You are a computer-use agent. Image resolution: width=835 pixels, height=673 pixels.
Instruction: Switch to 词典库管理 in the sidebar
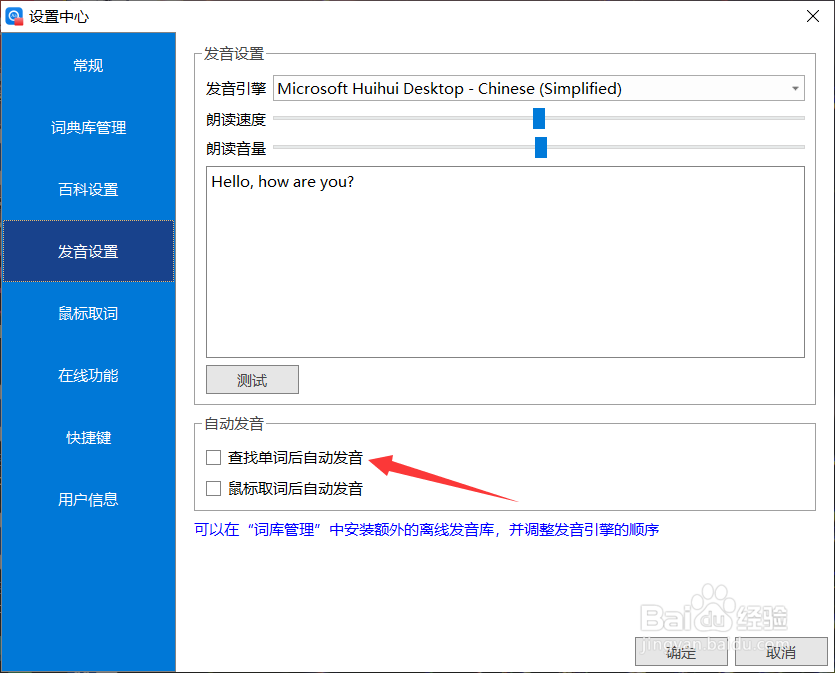click(88, 127)
